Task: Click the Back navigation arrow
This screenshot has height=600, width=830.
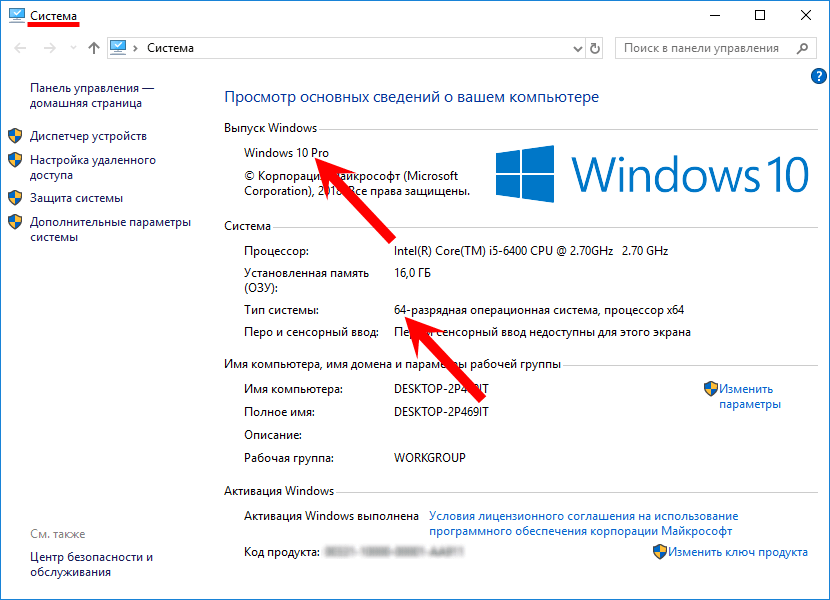Action: (20, 48)
